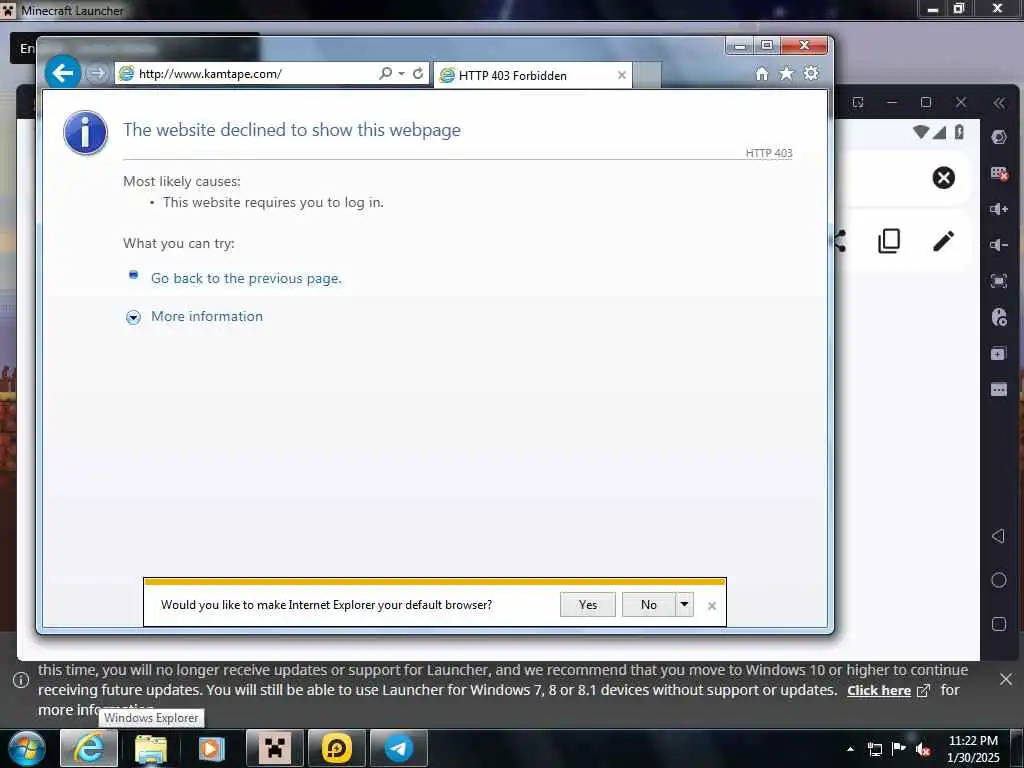
Task: Click Android home circle in emulator
Action: (x=999, y=580)
